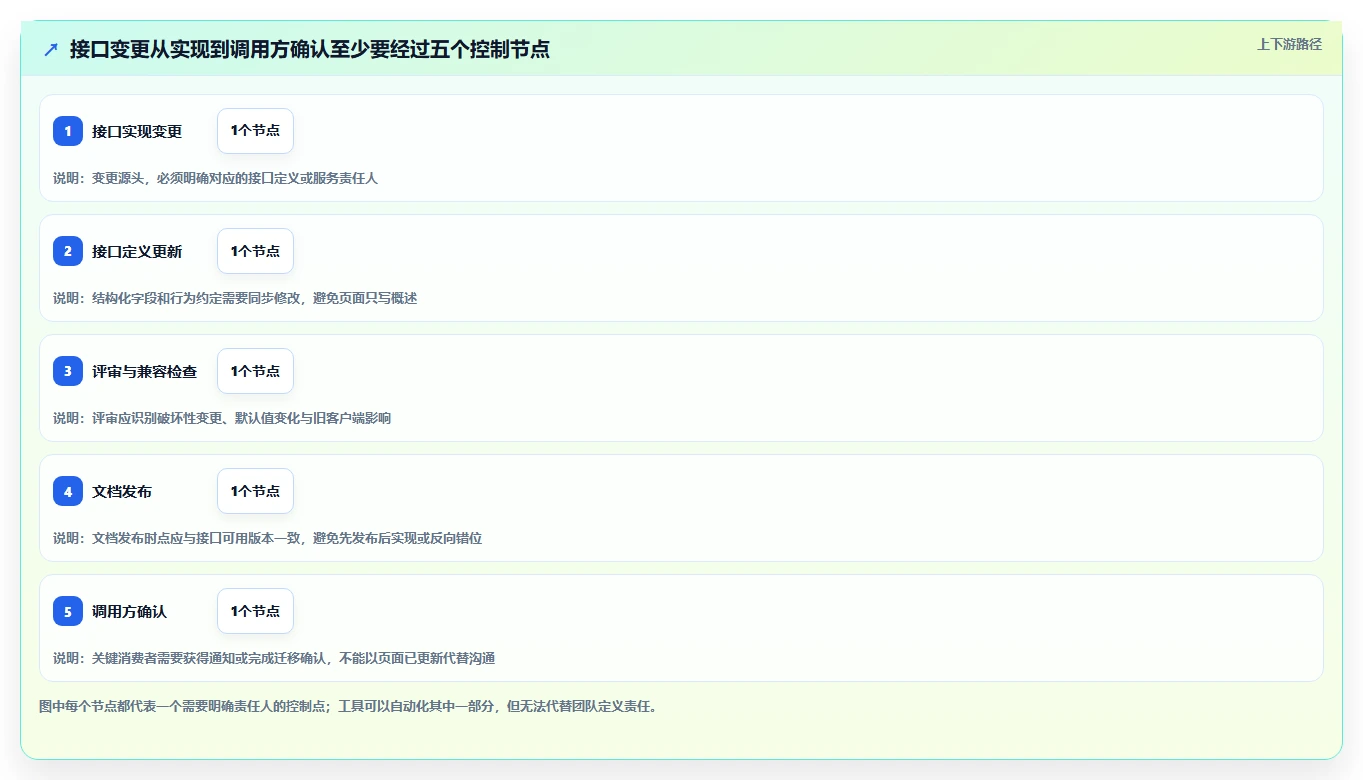Click the 1个节点 chip for 评审与兼容检查
The width and height of the screenshot is (1363, 780).
point(255,371)
